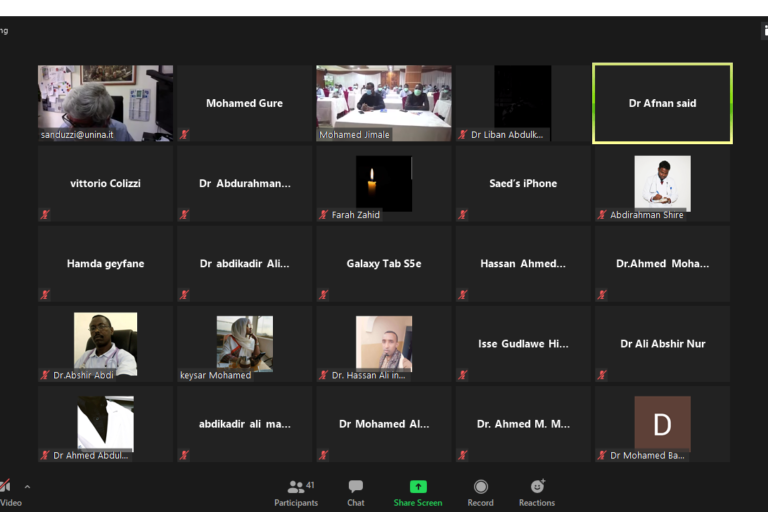Screen dimensions: 768x512
Task: Select Abdirahman Shire's participant tile
Action: [662, 183]
